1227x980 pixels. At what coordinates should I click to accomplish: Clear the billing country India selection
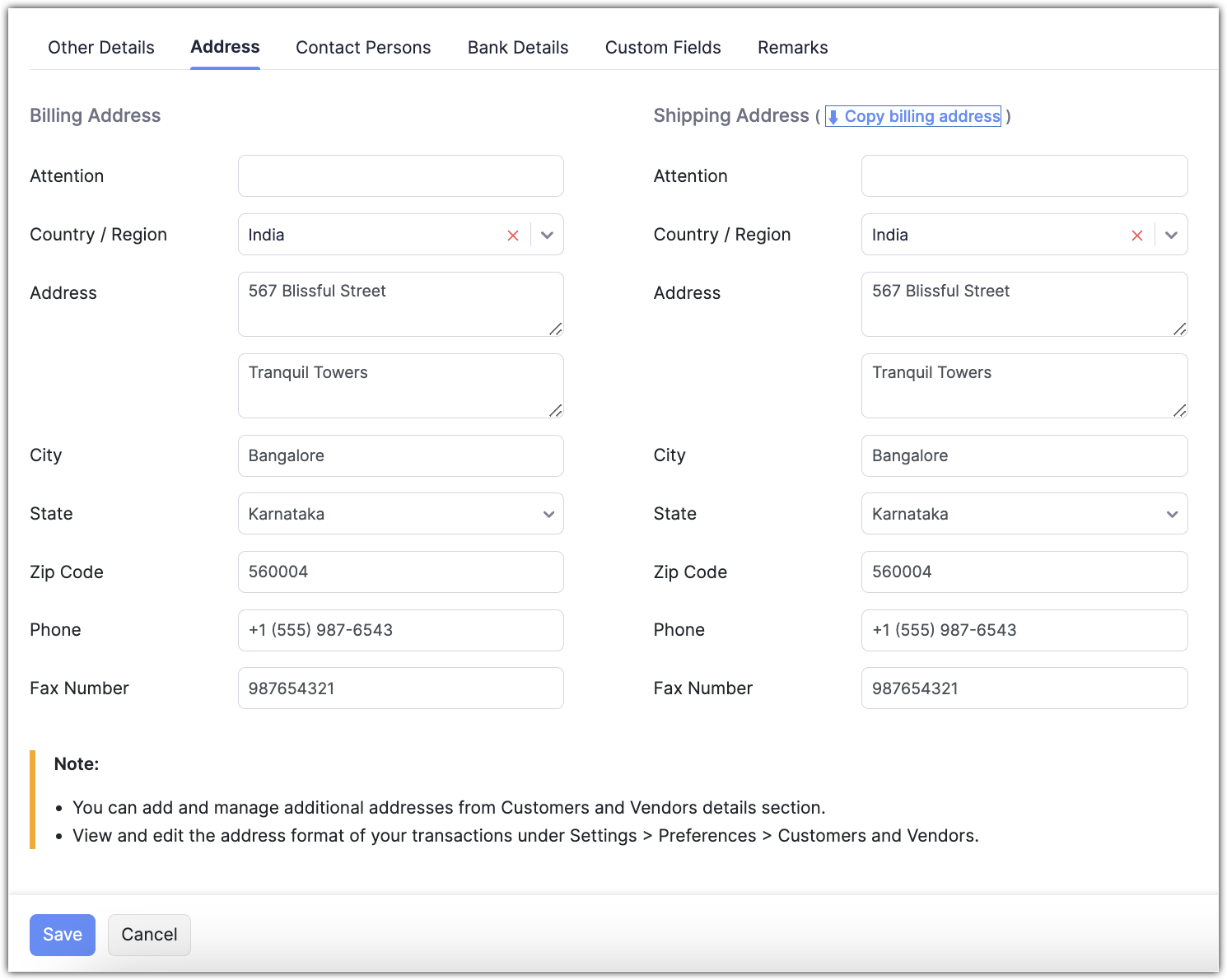[x=513, y=236]
